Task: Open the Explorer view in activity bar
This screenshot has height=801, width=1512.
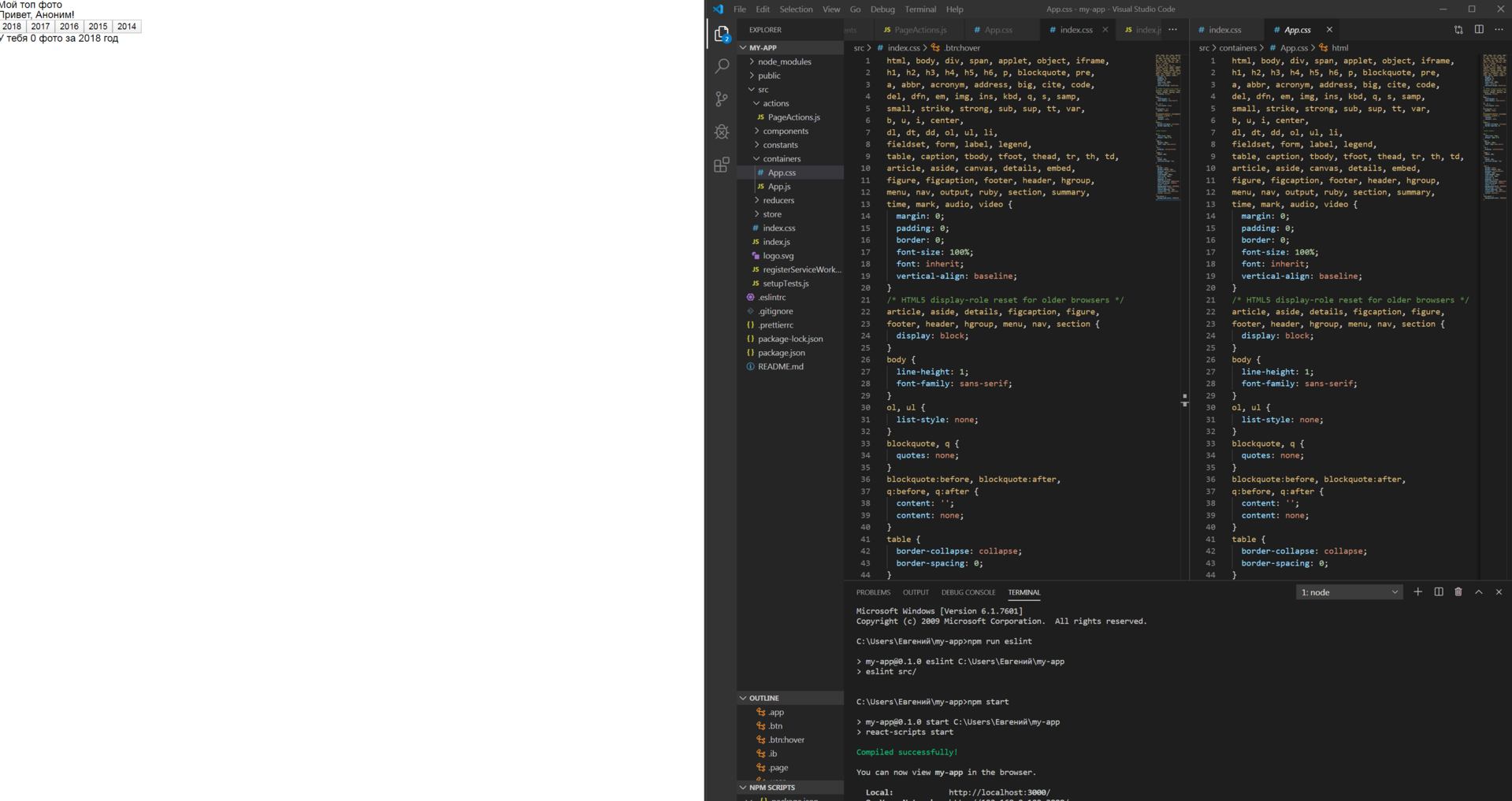Action: pos(721,33)
